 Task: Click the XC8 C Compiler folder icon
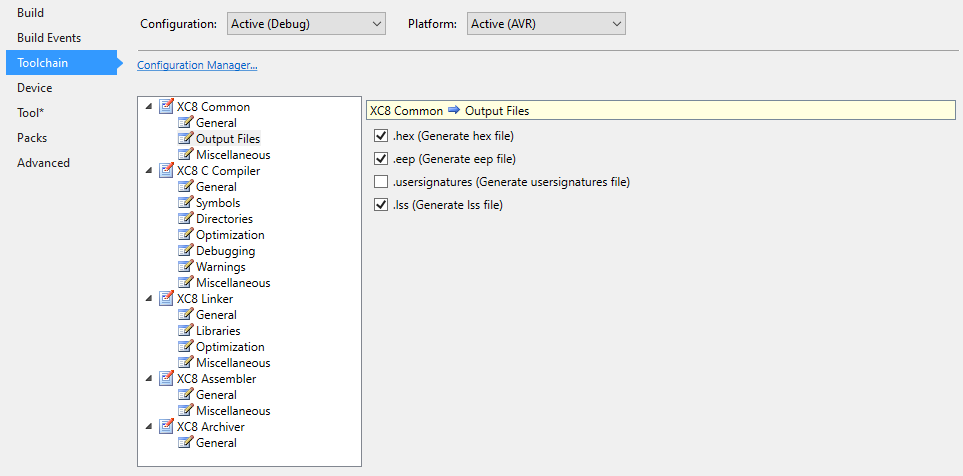166,171
